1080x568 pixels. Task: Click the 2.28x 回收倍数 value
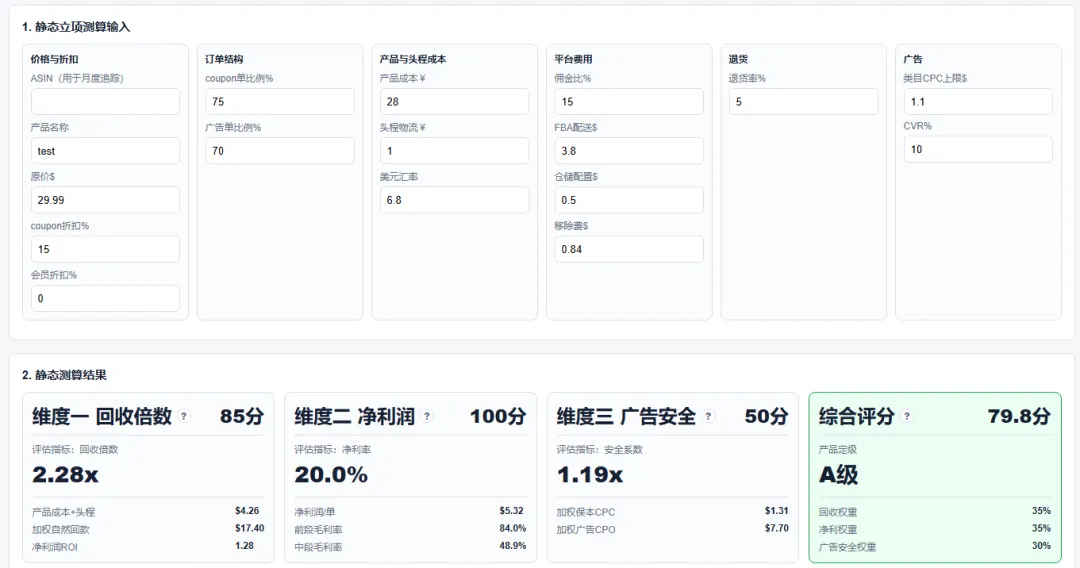[x=65, y=474]
